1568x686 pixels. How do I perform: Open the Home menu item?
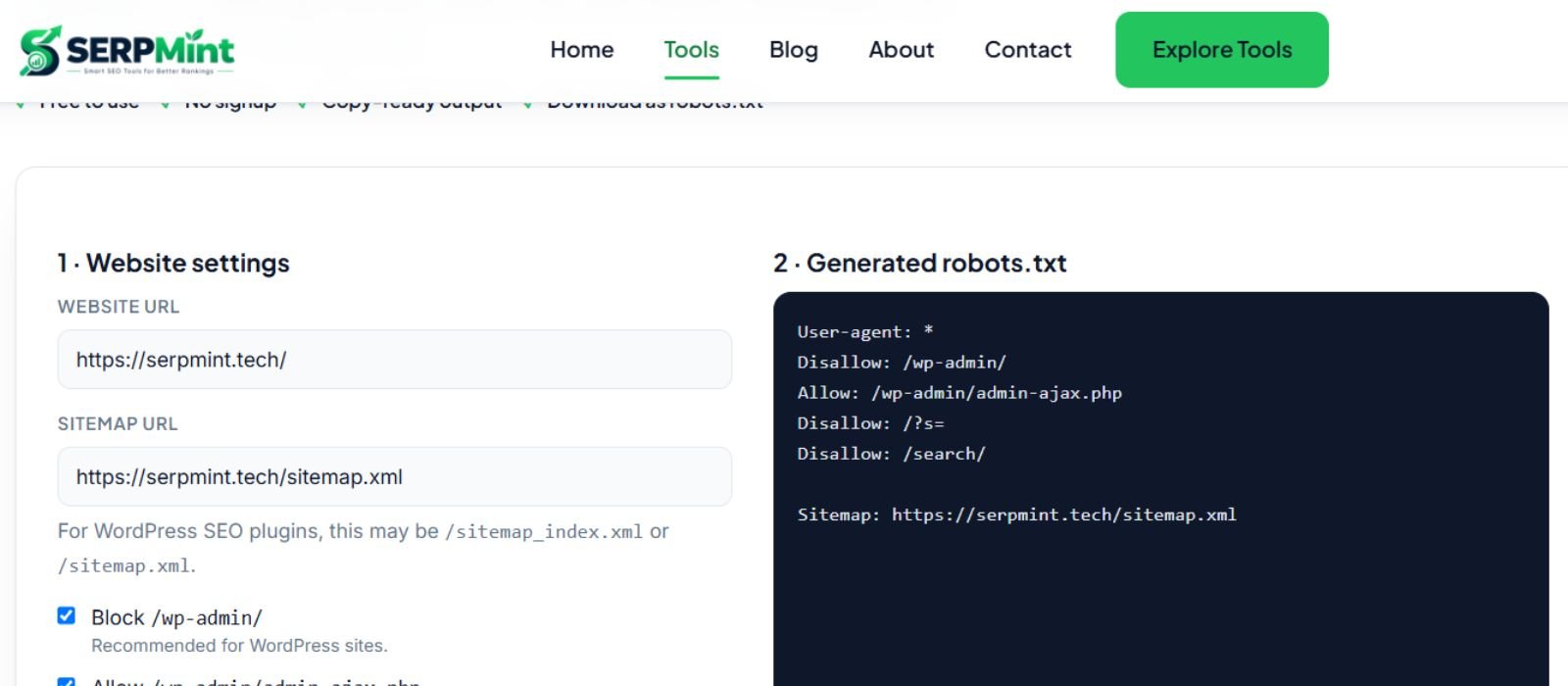[x=582, y=50]
